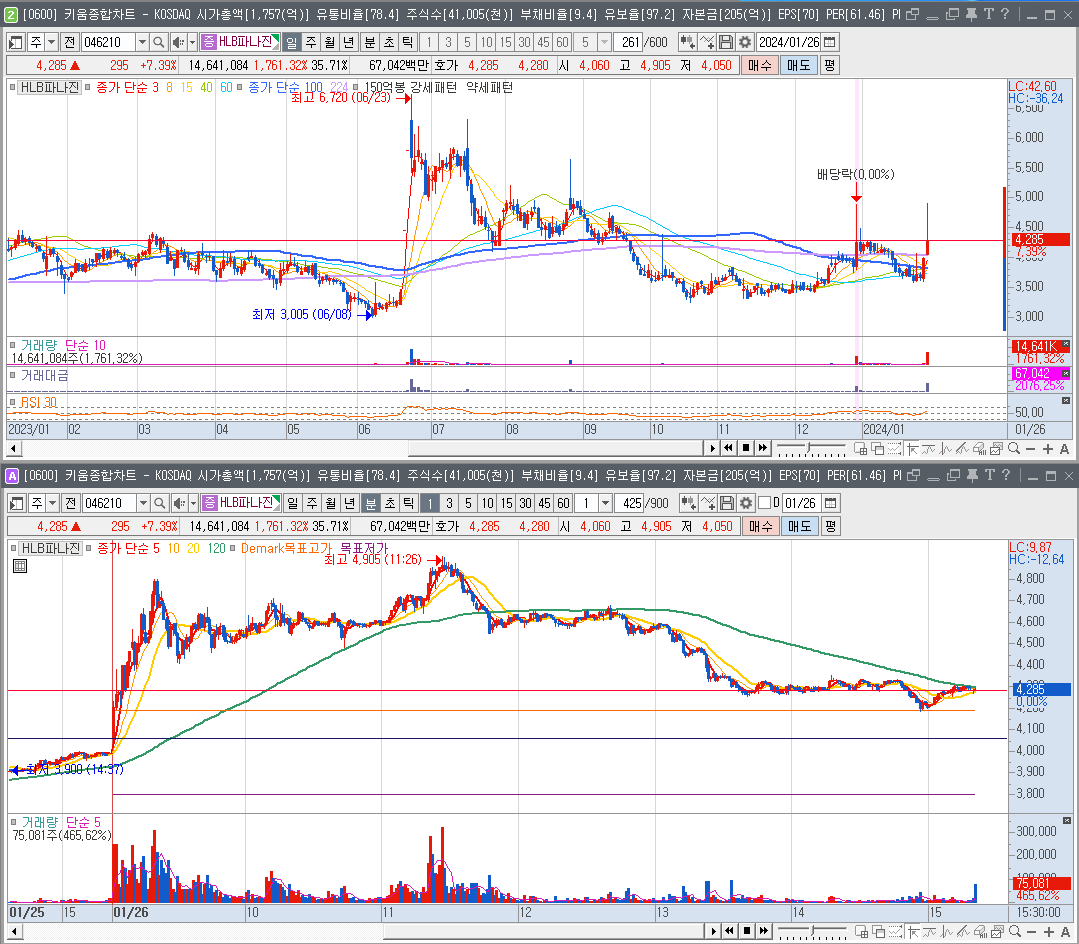Screen dimensions: 1079x944
Task: Click the plus zoom-in icon below the bottom chart
Action: (1048, 931)
